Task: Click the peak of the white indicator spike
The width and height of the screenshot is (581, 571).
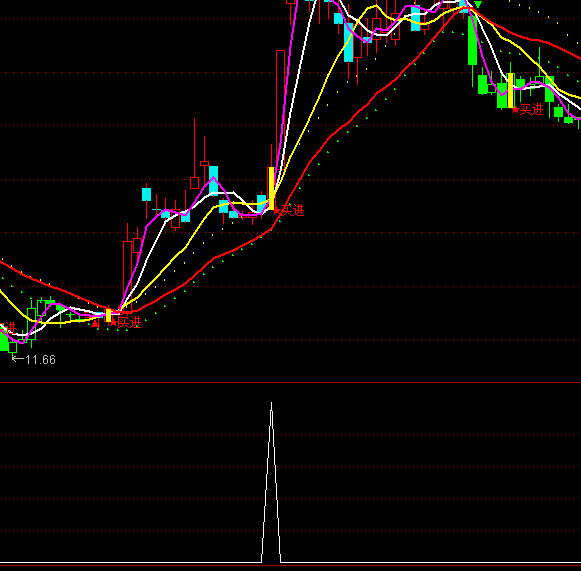Action: click(271, 403)
